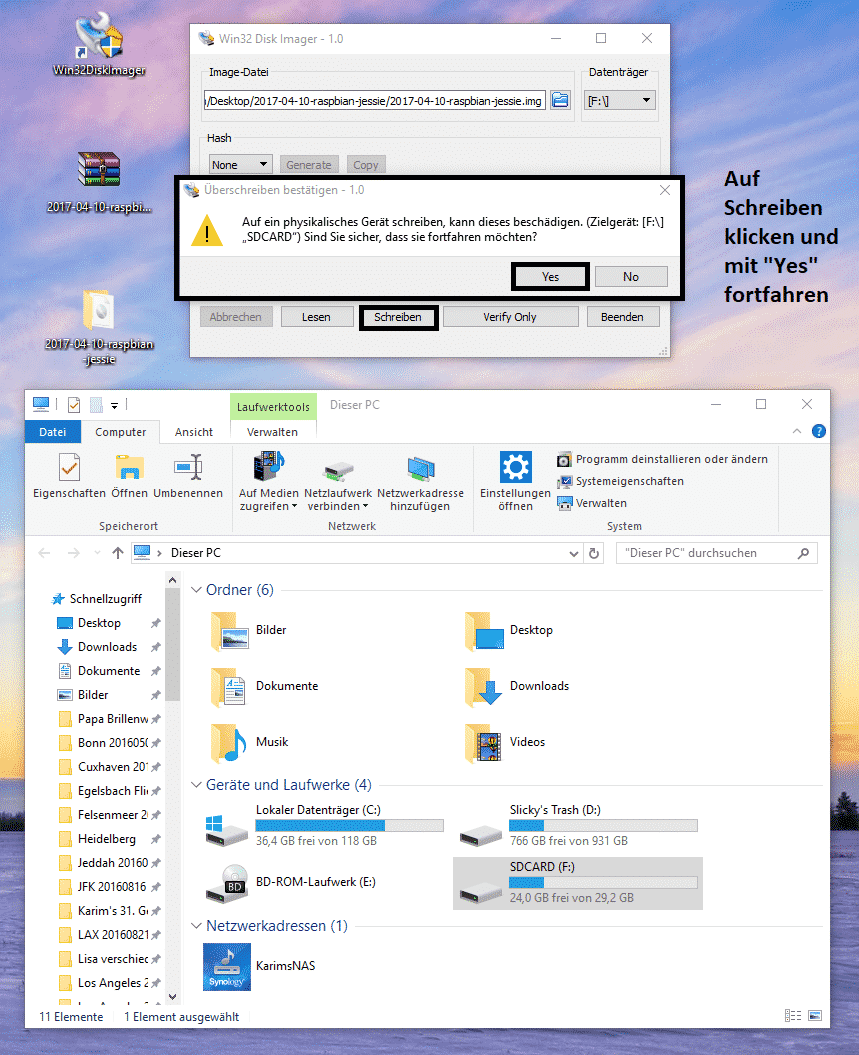Open the Datei menu tab
This screenshot has height=1055, width=859.
coord(53,432)
